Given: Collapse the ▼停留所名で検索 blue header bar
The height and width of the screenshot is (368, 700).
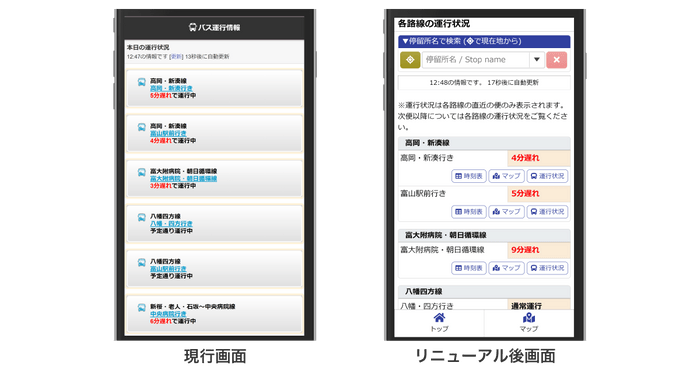Looking at the screenshot, I should pyautogui.click(x=484, y=41).
